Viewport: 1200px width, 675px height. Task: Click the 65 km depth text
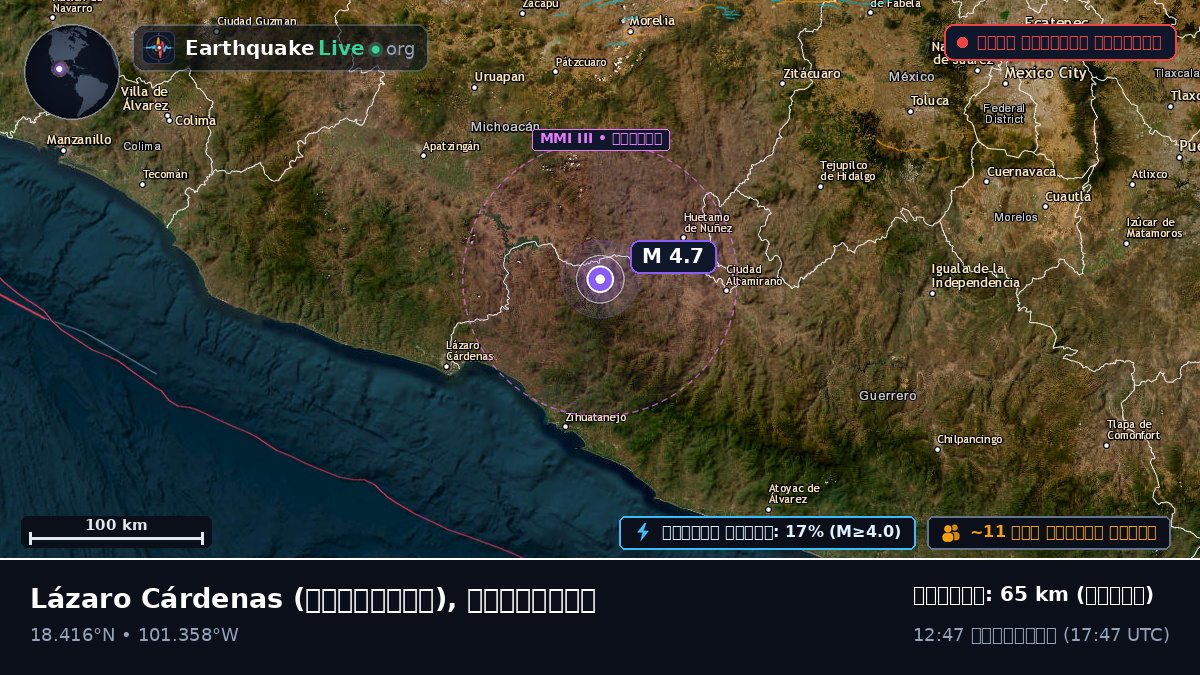[1033, 595]
